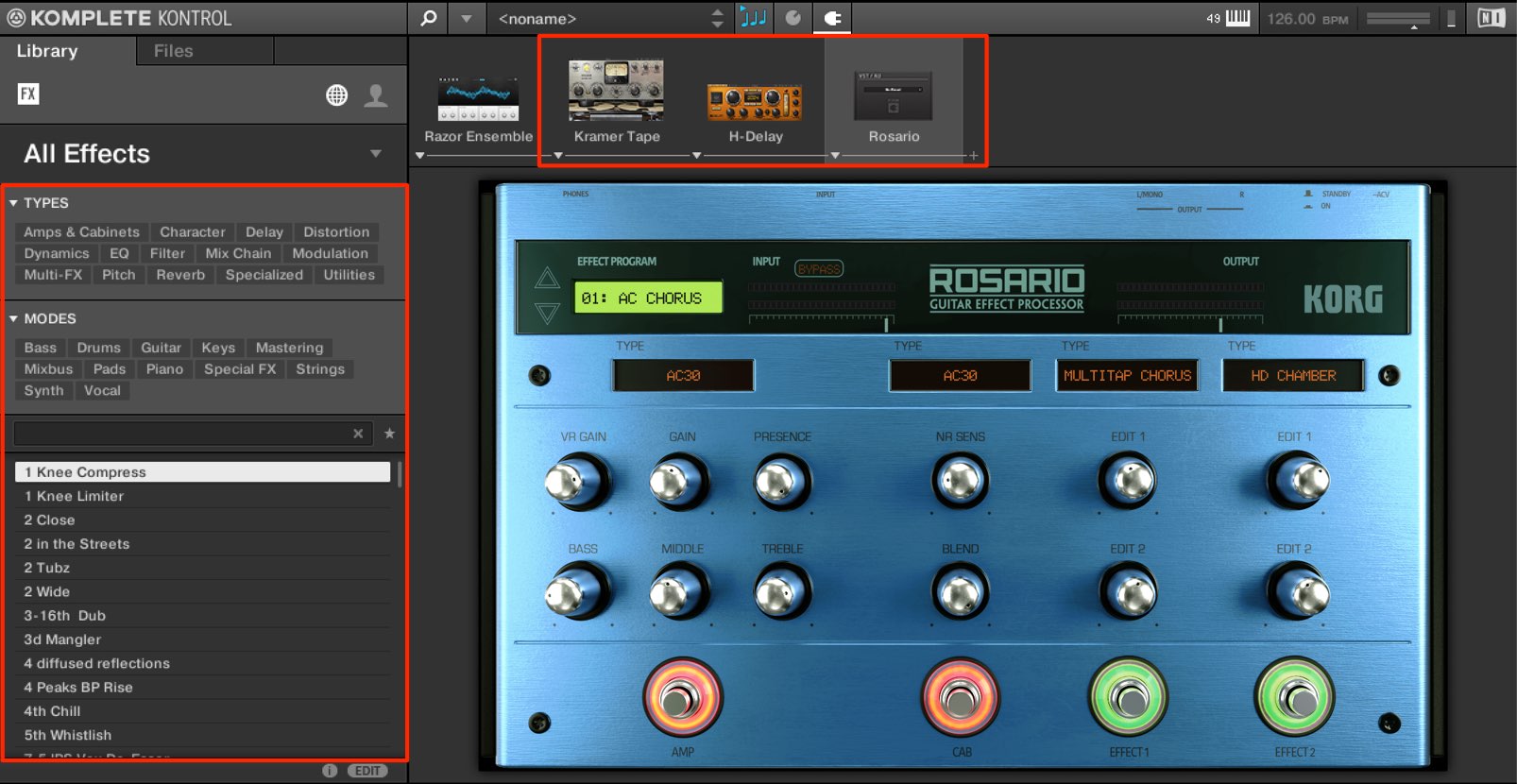Toggle the favorites star filter
This screenshot has width=1517, height=784.
click(389, 434)
